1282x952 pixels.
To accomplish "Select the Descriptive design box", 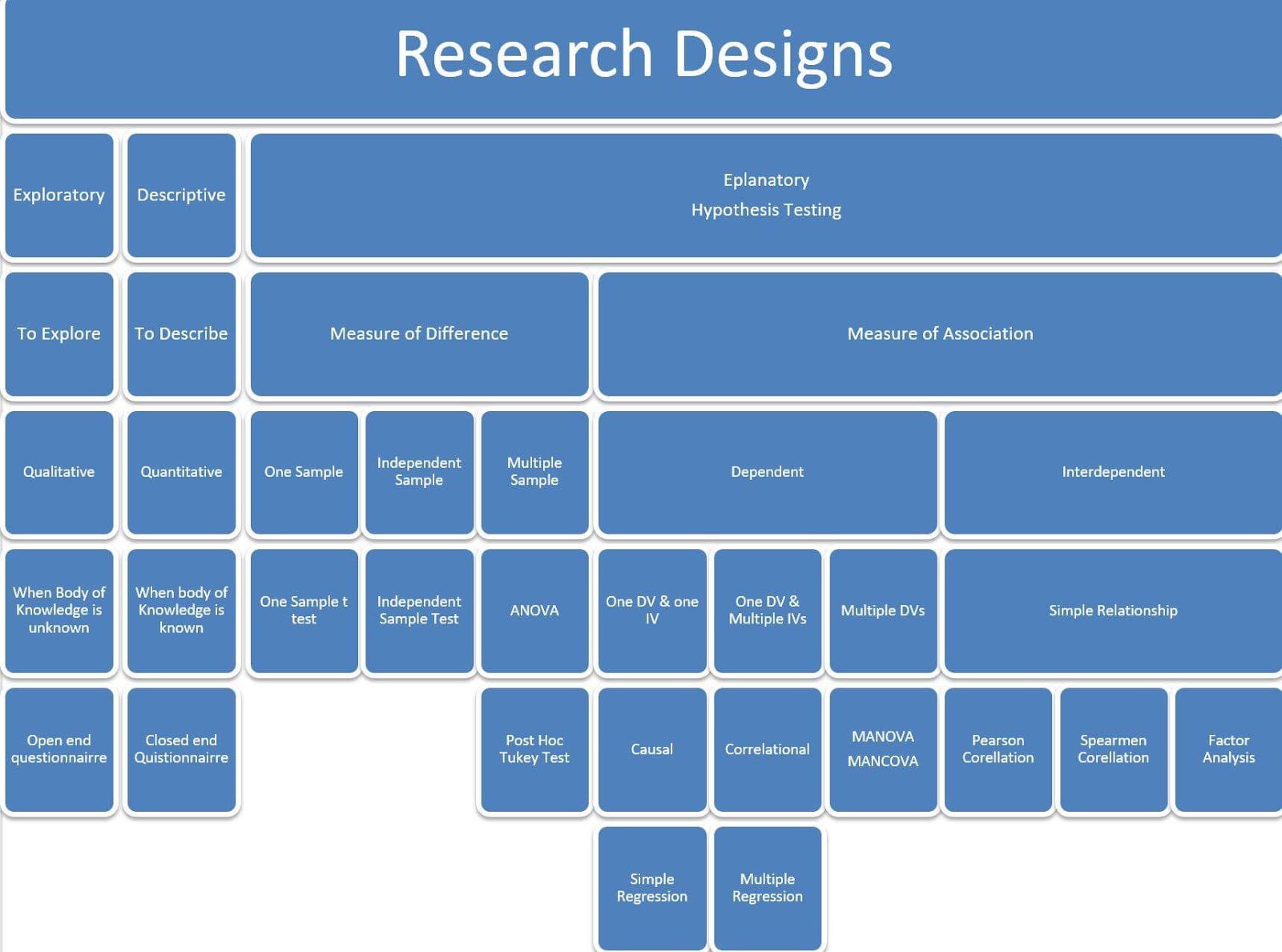I will [181, 195].
